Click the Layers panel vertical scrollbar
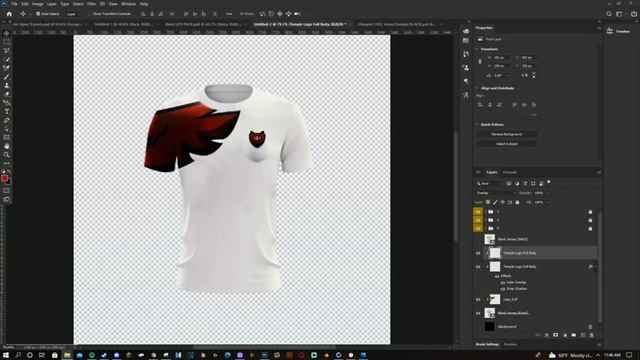Viewport: 640px width, 360px height. click(600, 267)
